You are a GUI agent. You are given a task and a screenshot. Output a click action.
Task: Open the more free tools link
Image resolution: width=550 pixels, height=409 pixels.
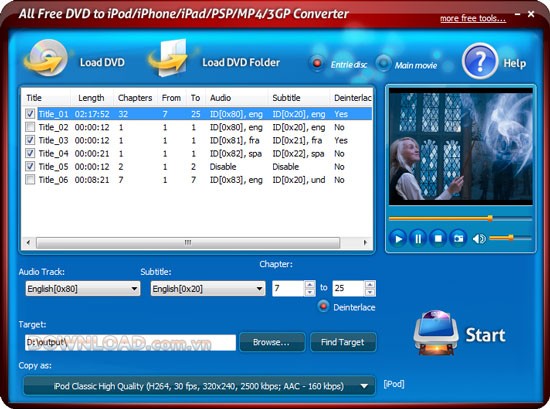tap(473, 19)
